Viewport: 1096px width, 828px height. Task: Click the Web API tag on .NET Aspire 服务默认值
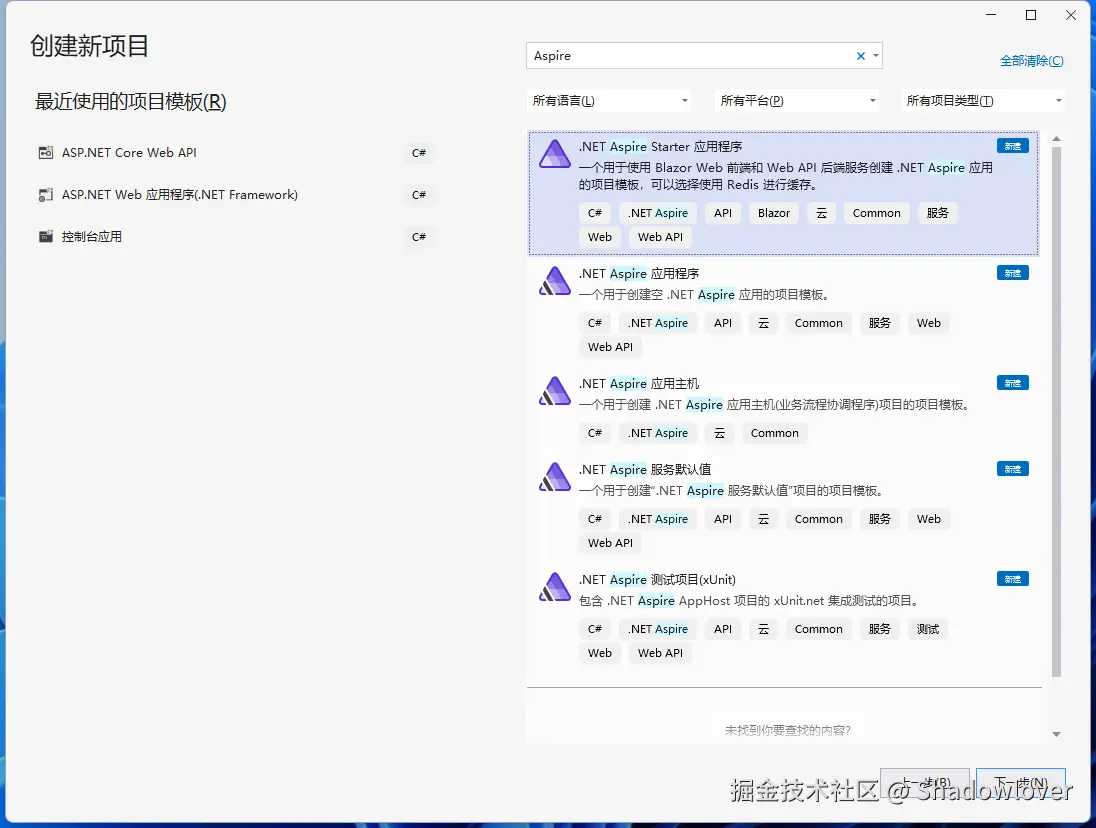[610, 543]
